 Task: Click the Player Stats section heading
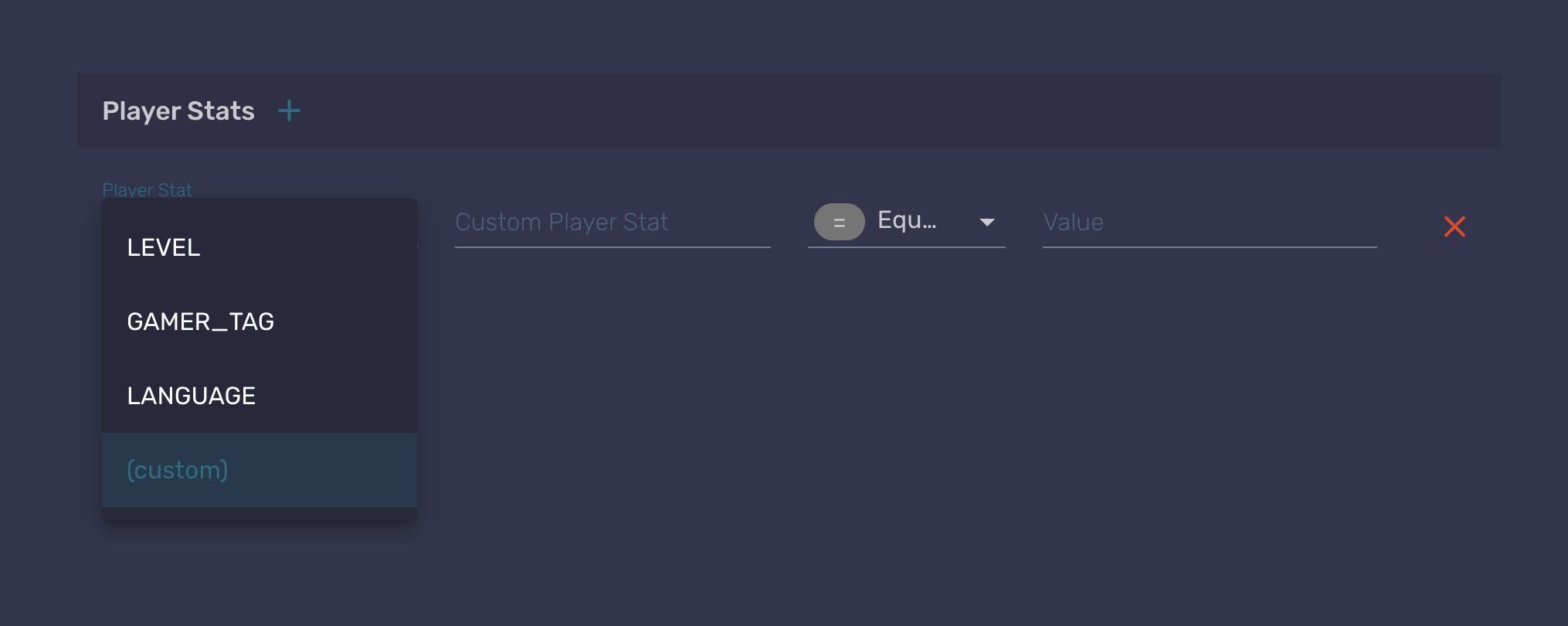coord(178,111)
